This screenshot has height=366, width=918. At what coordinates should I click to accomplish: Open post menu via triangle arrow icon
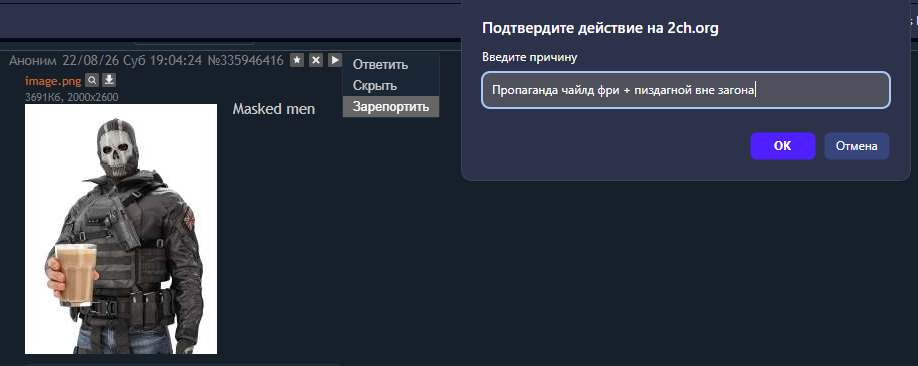[334, 60]
